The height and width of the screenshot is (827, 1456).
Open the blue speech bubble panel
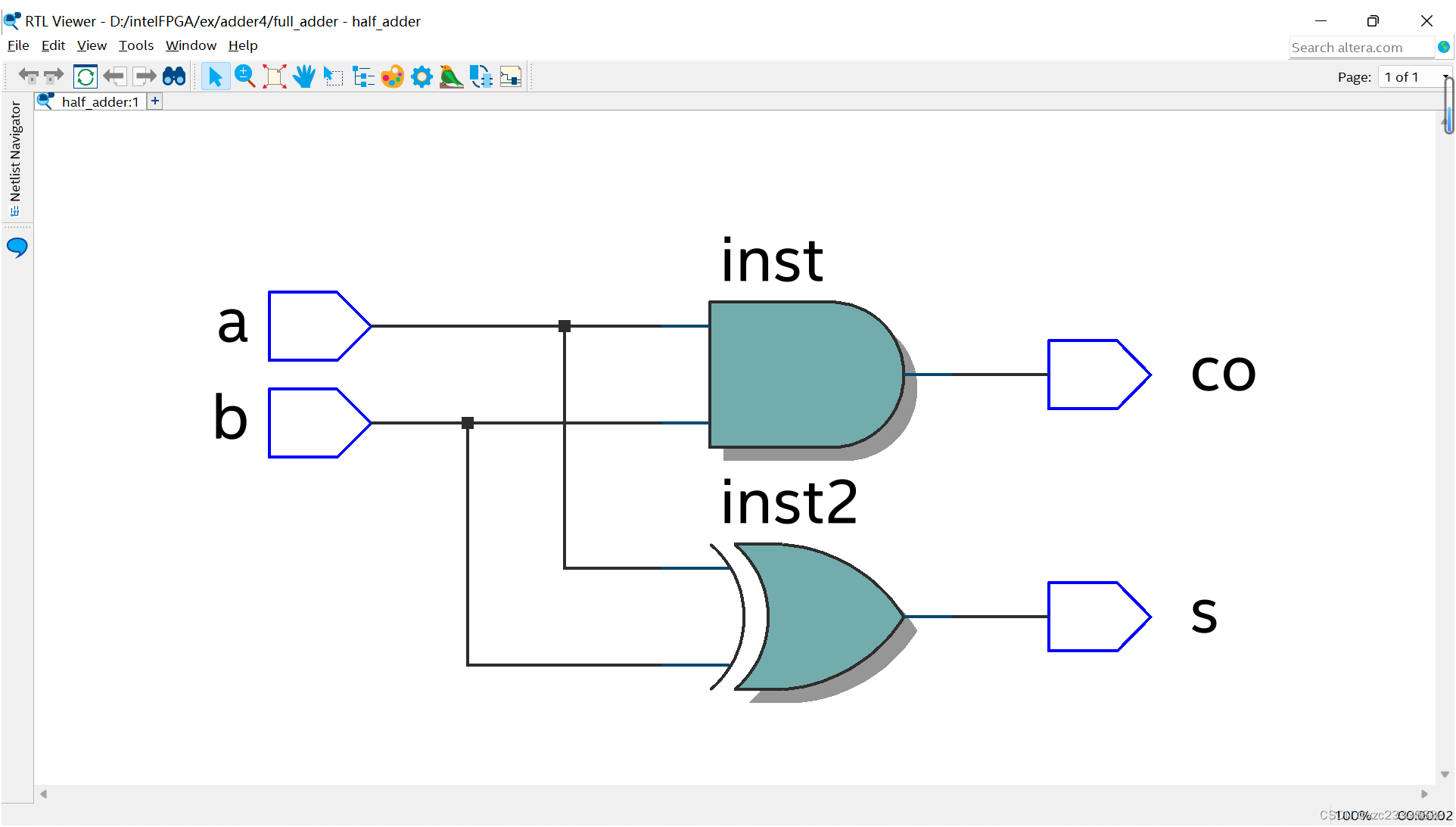pos(17,247)
